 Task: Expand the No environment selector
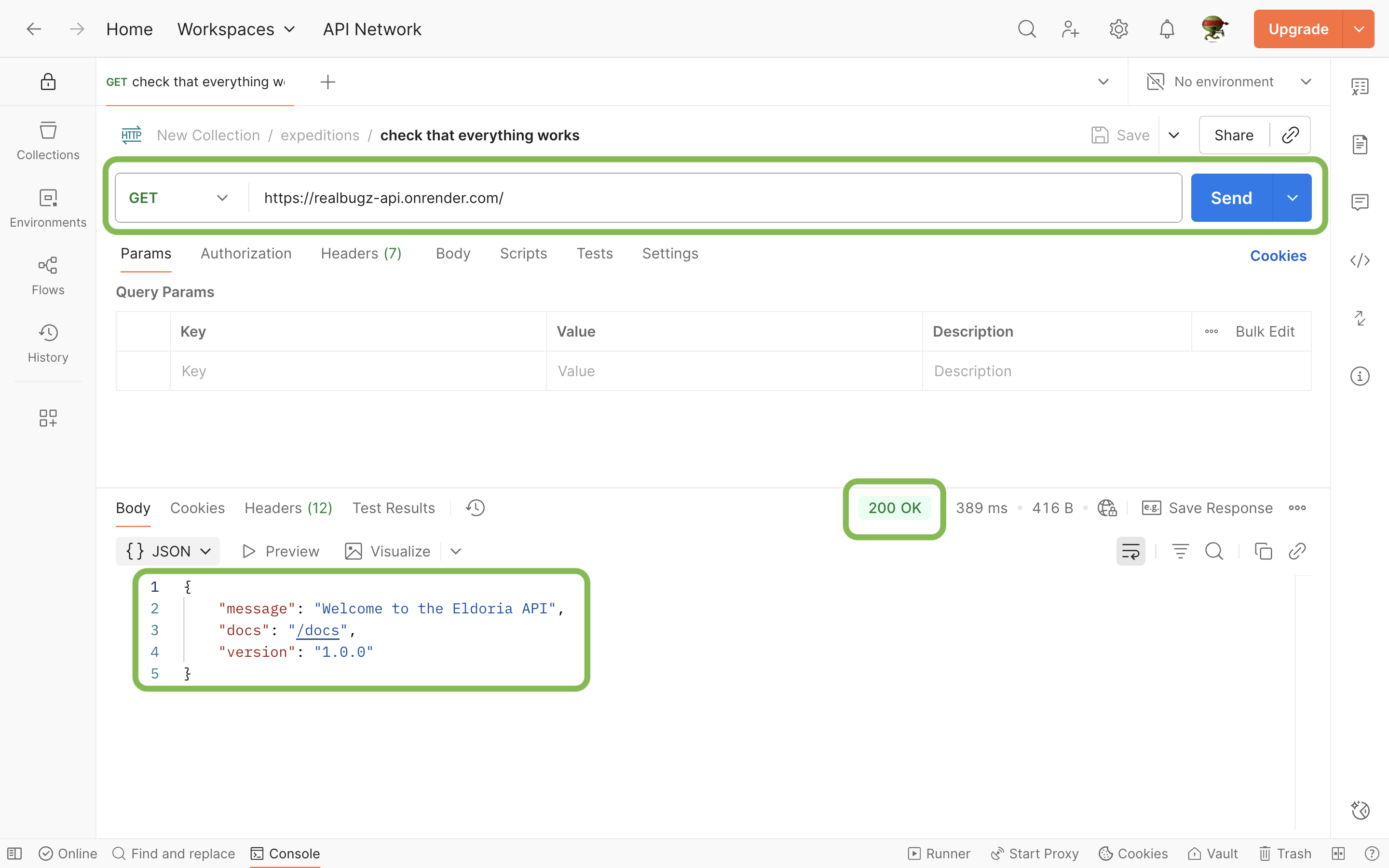[1228, 81]
